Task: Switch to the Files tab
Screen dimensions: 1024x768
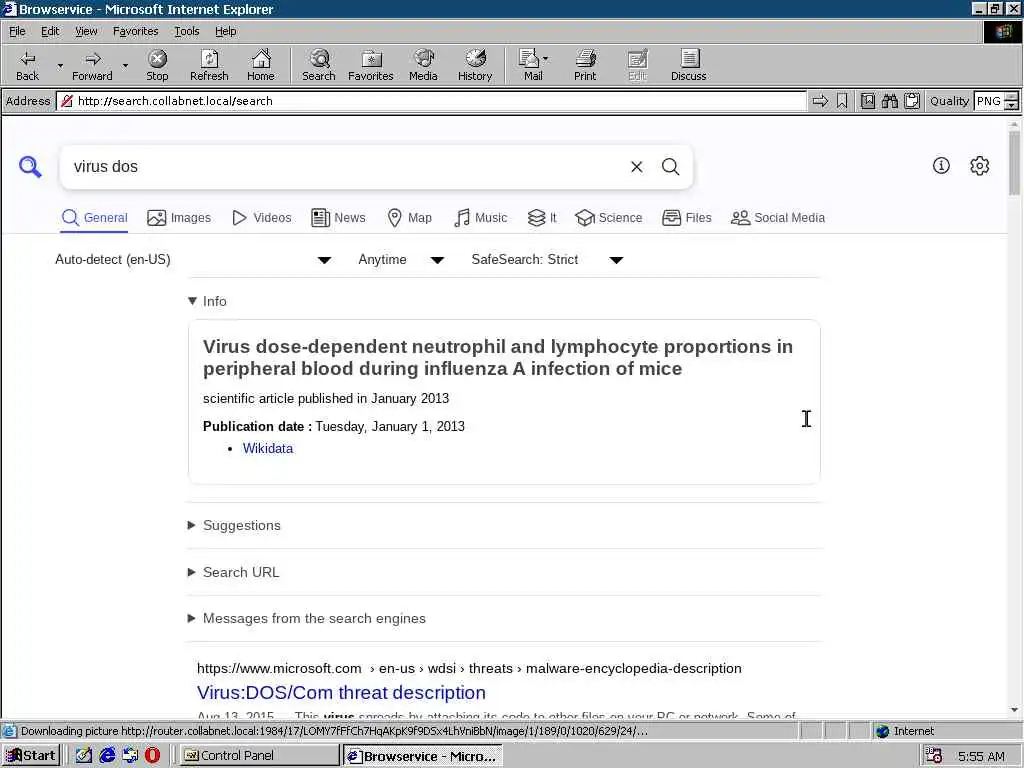Action: (x=686, y=218)
